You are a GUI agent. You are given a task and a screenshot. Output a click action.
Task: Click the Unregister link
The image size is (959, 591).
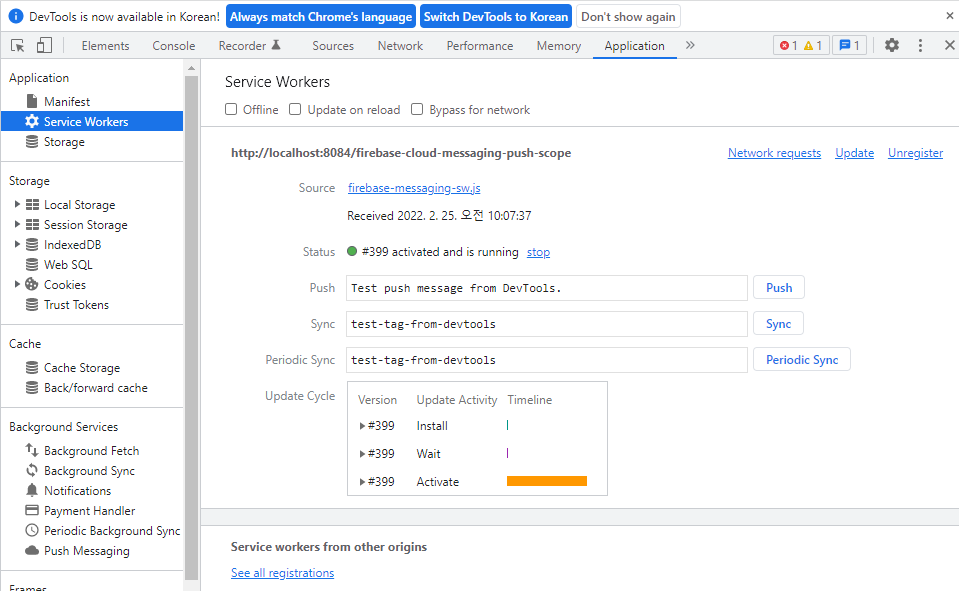coord(915,153)
